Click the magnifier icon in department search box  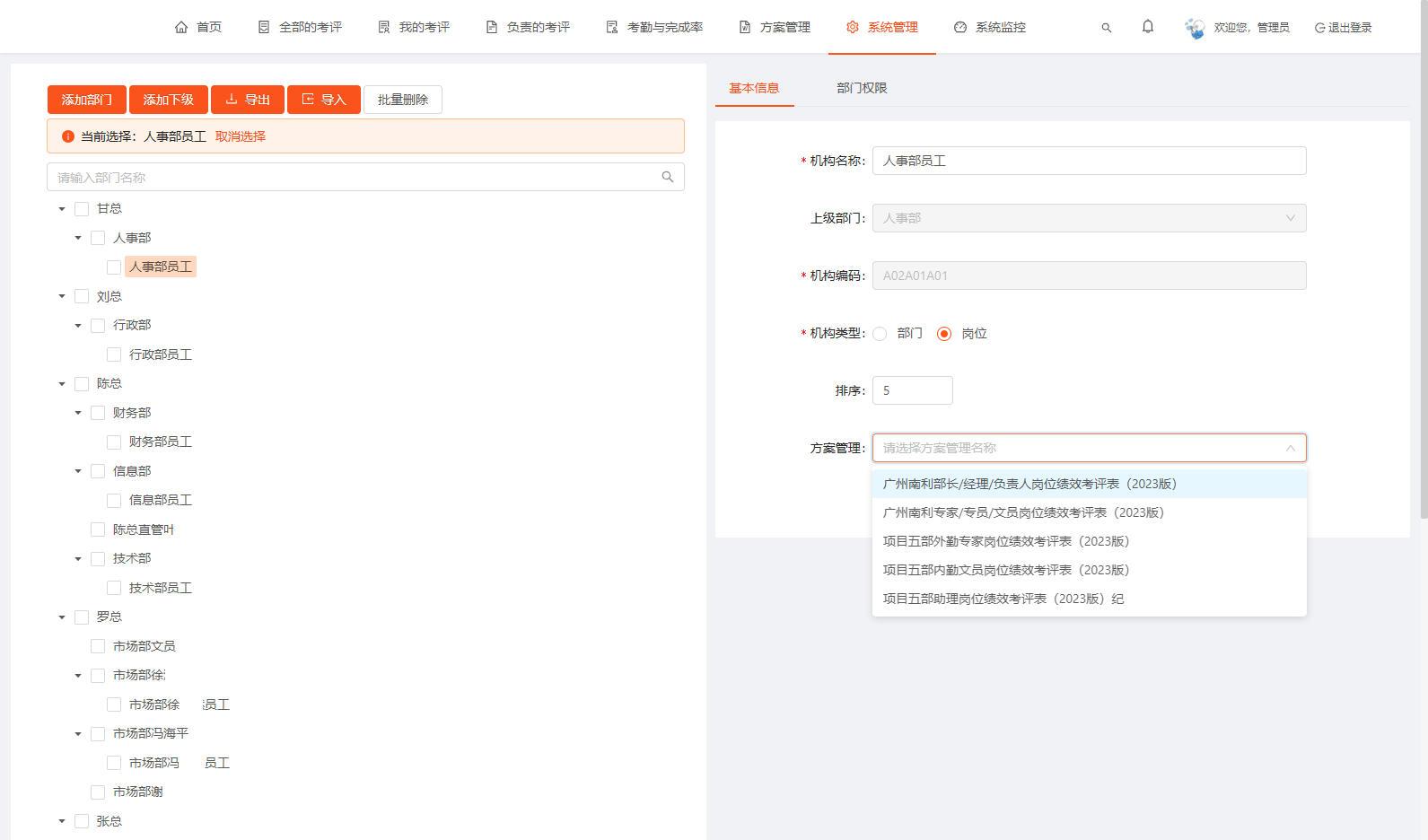[667, 177]
